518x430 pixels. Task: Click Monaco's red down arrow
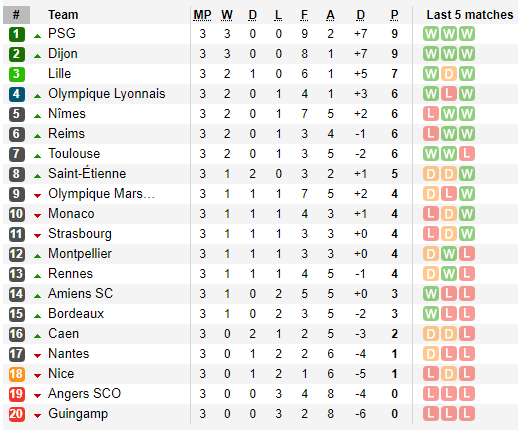[x=37, y=216]
